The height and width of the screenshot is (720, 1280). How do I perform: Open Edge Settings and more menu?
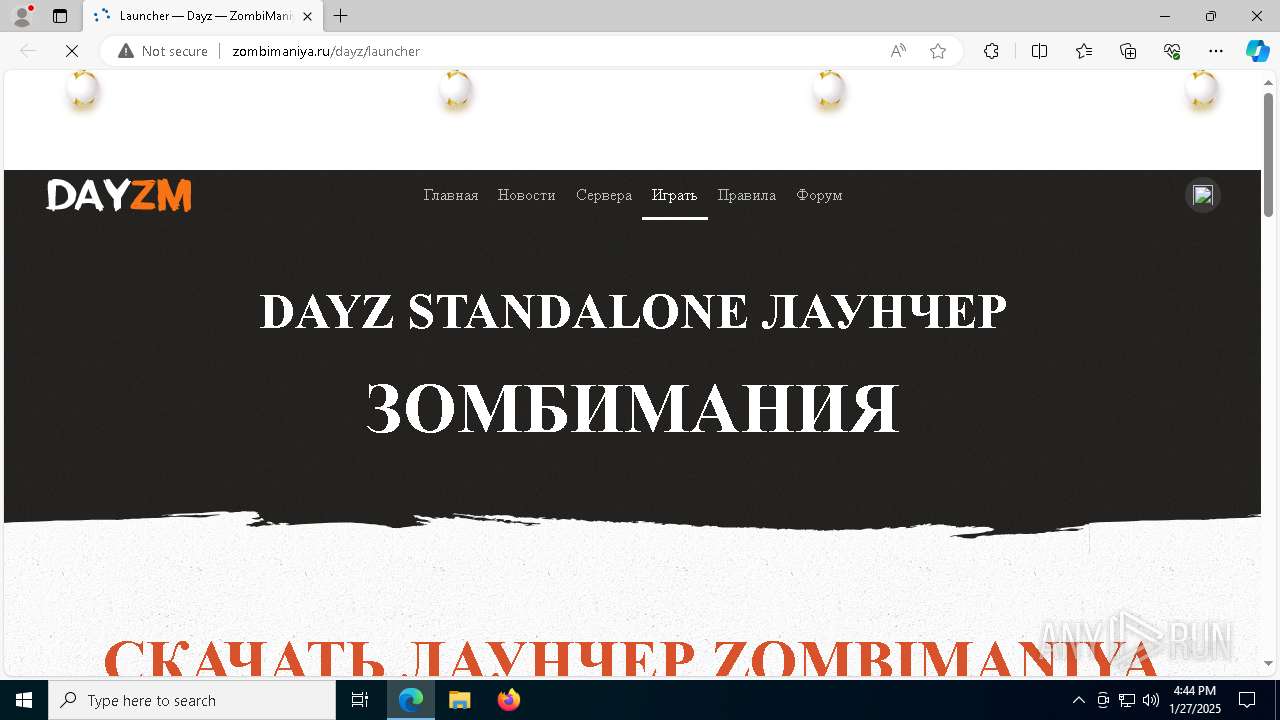(x=1216, y=51)
